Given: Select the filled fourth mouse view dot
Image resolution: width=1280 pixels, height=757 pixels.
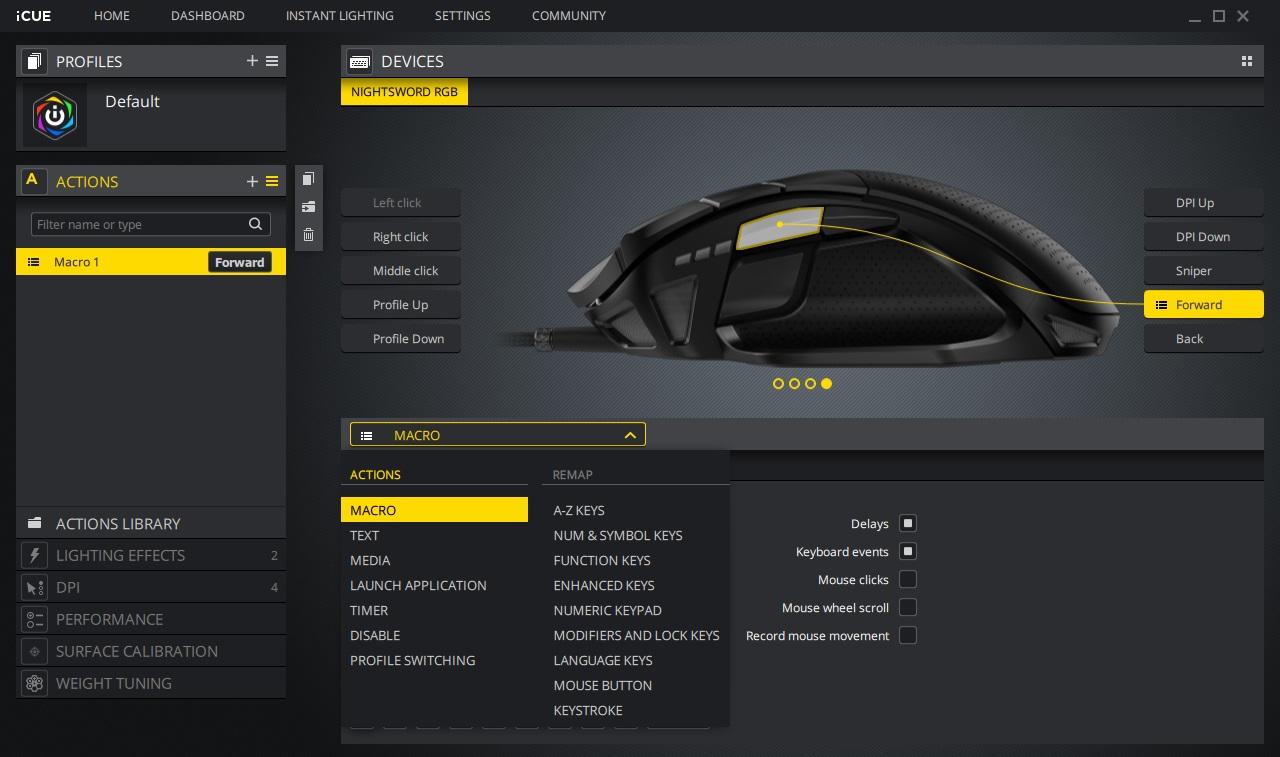Looking at the screenshot, I should (827, 383).
